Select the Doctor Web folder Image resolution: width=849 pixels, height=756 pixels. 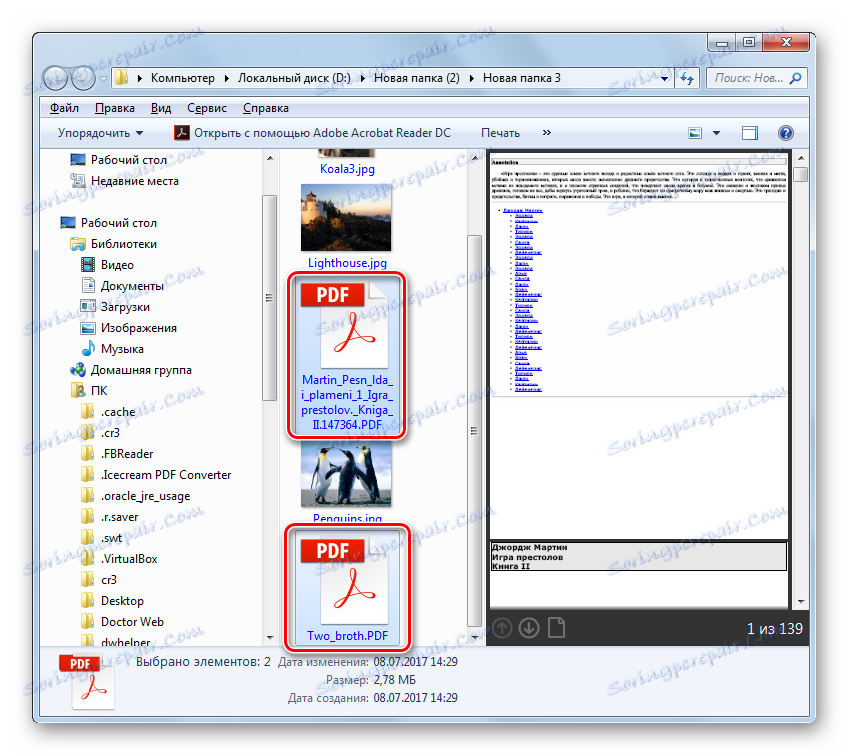[x=132, y=622]
